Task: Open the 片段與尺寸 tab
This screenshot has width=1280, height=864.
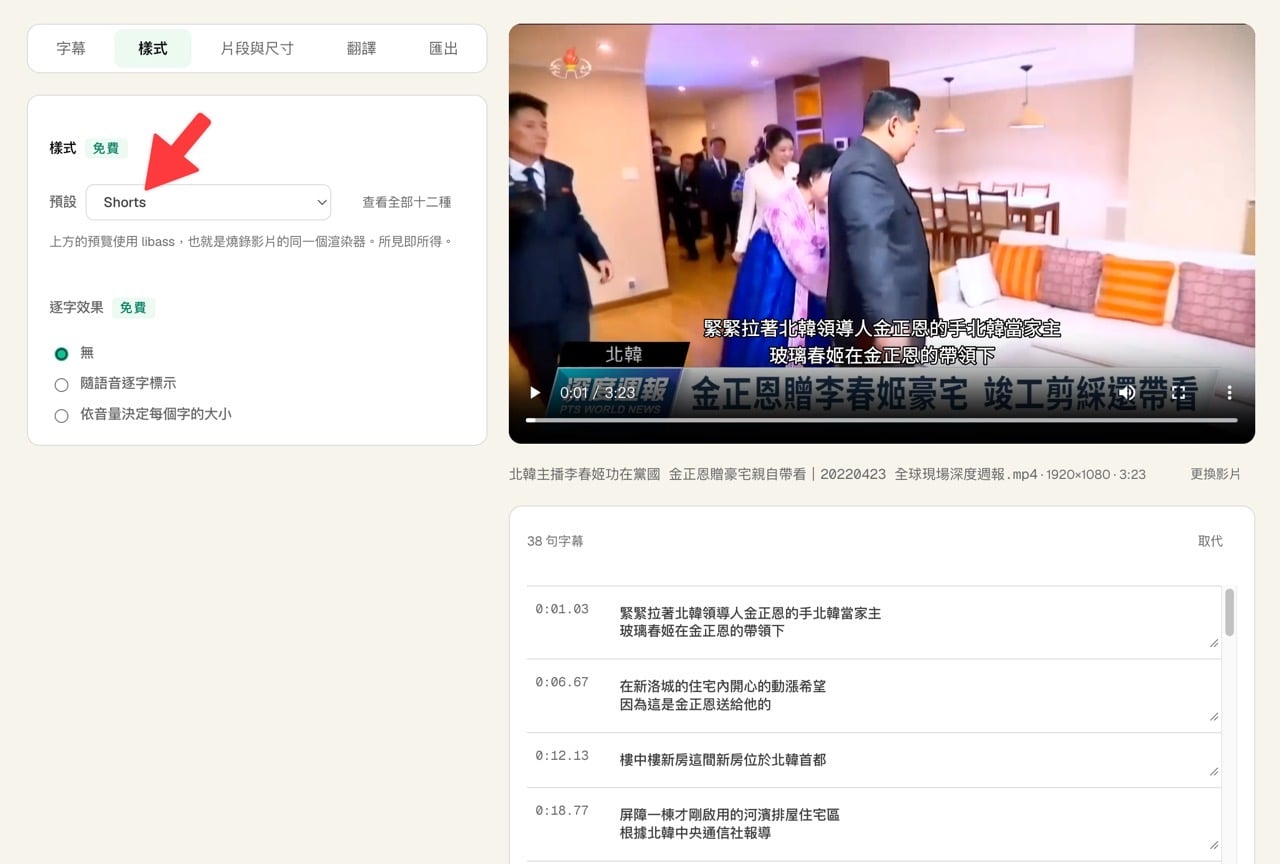Action: (257, 48)
